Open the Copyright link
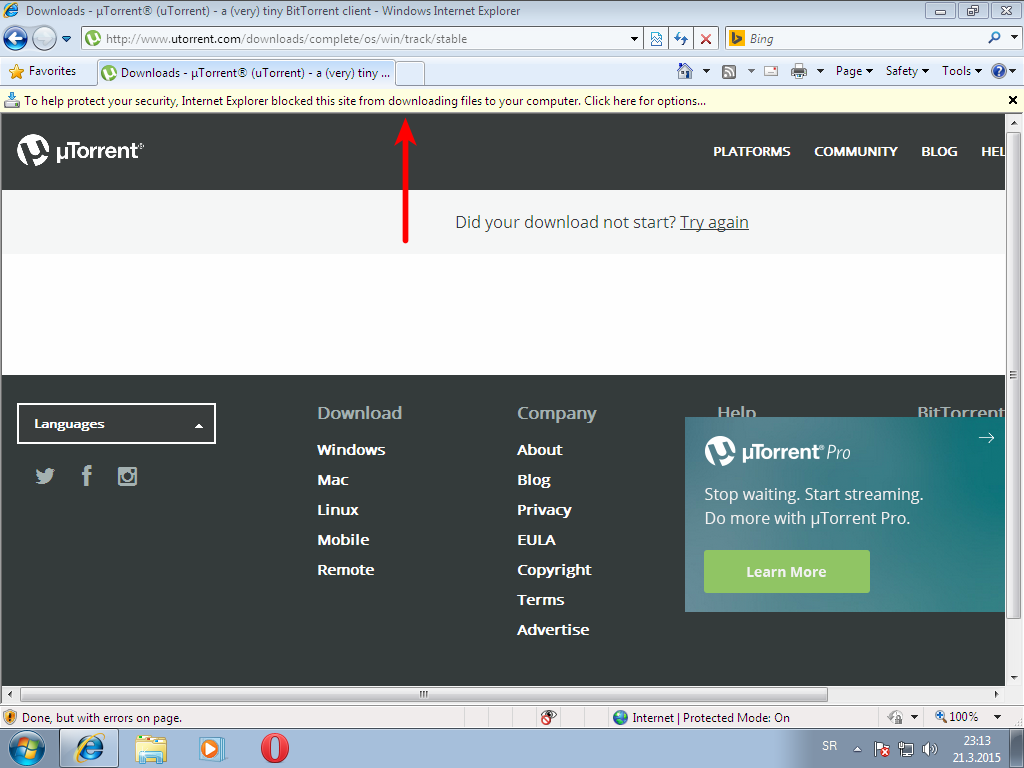This screenshot has height=768, width=1024. [x=554, y=570]
